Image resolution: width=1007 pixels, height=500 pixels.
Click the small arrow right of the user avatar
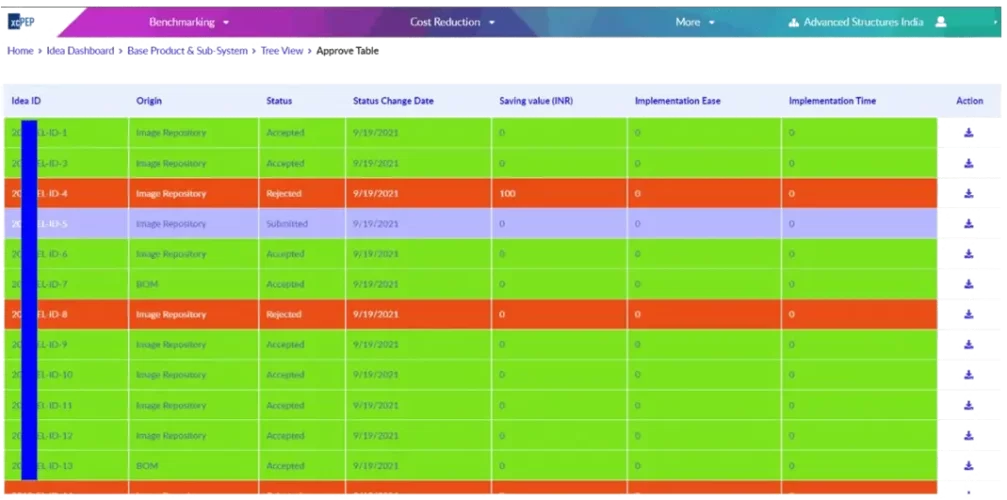(995, 22)
